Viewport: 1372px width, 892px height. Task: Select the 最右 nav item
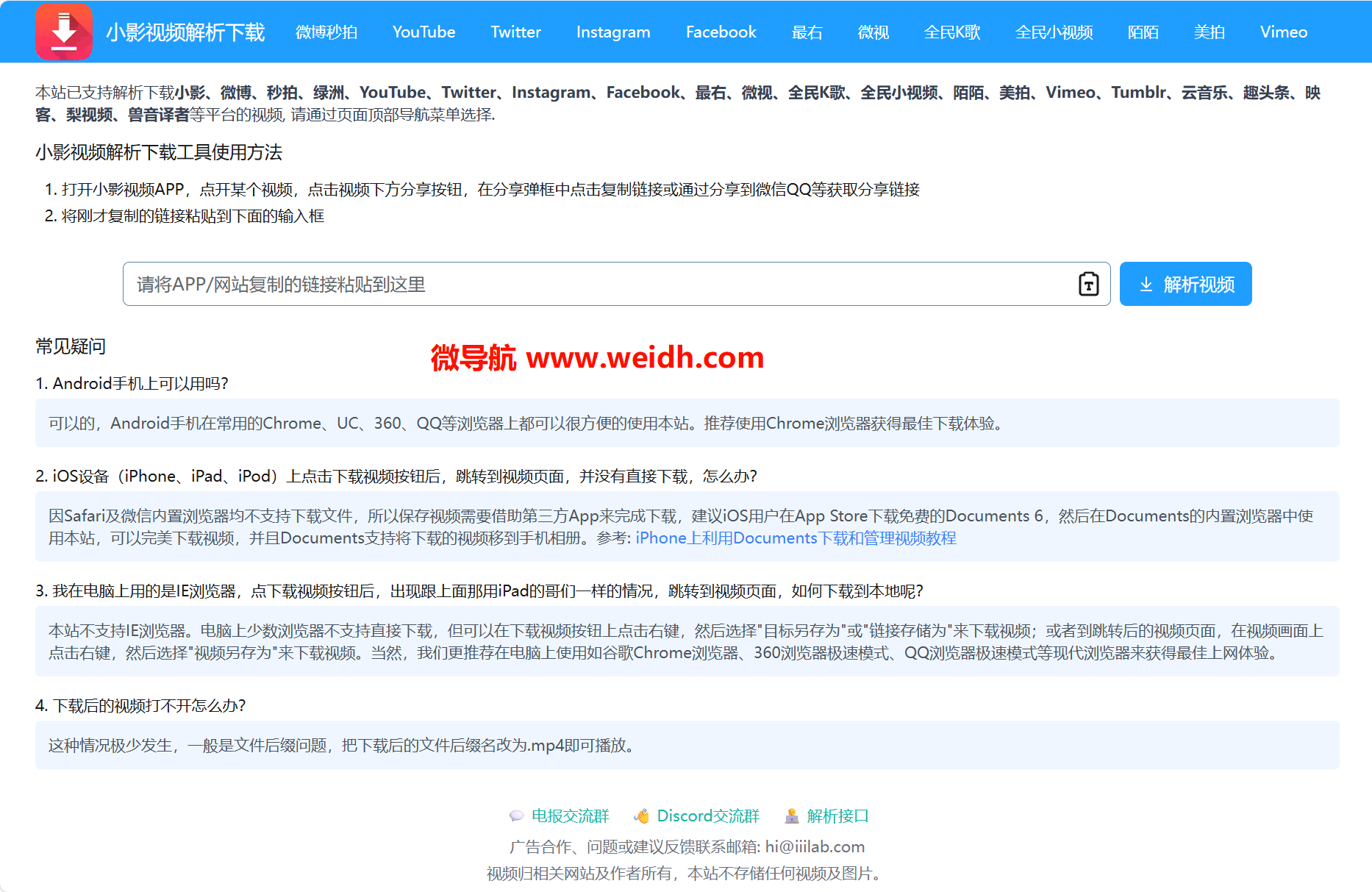(807, 32)
